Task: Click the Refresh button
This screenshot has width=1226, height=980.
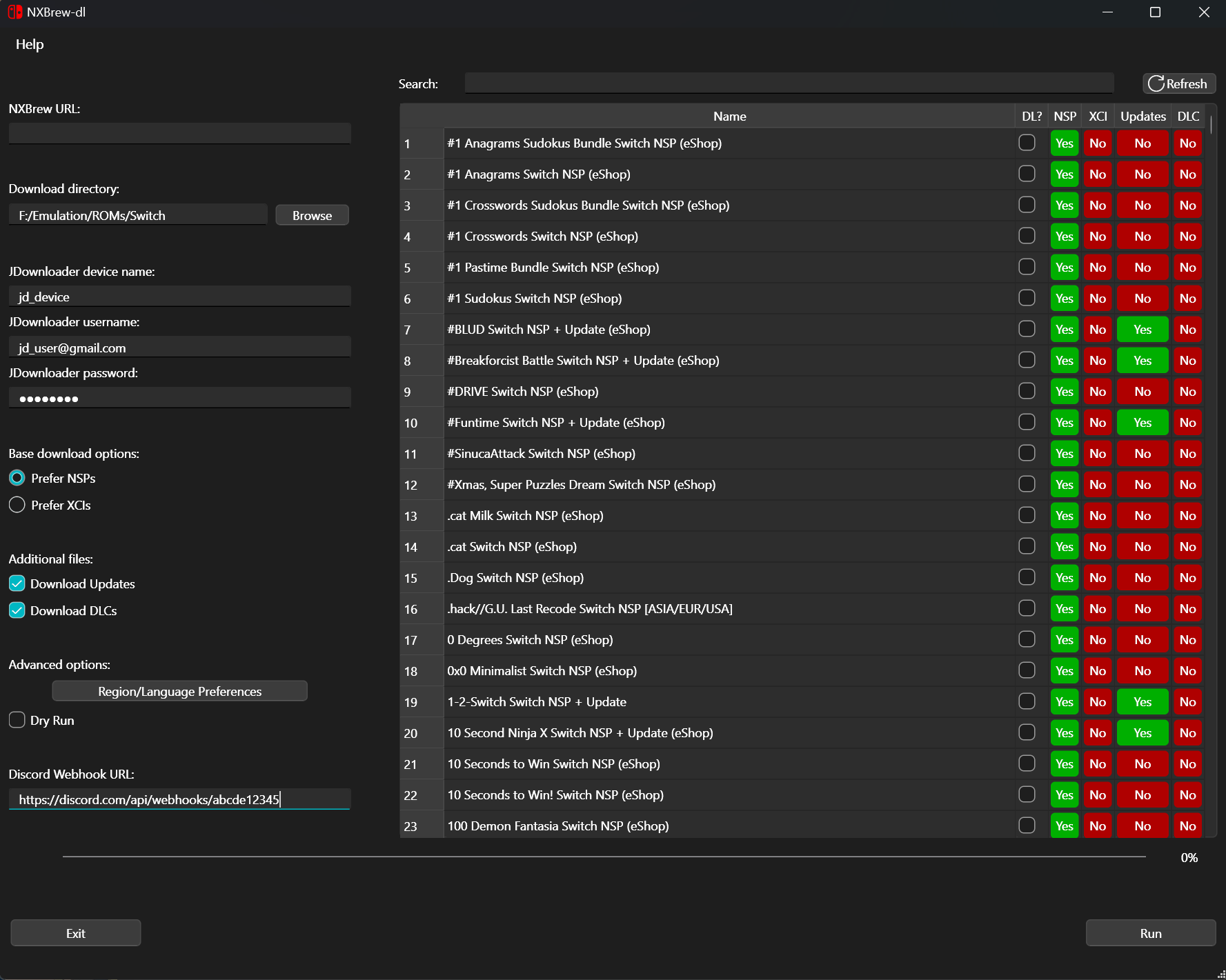Action: click(1178, 83)
